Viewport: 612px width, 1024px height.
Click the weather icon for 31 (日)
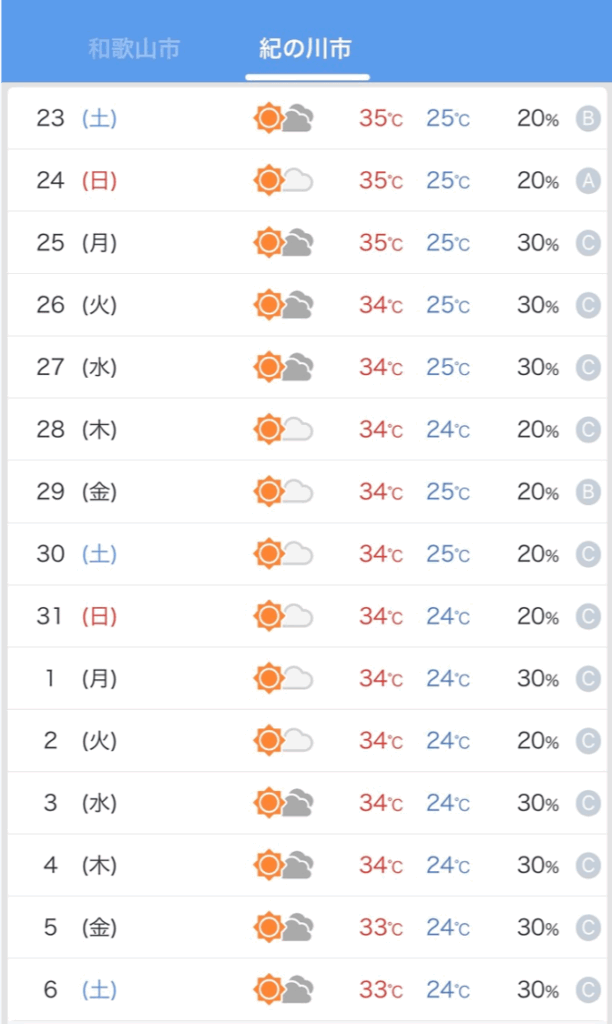click(x=283, y=616)
